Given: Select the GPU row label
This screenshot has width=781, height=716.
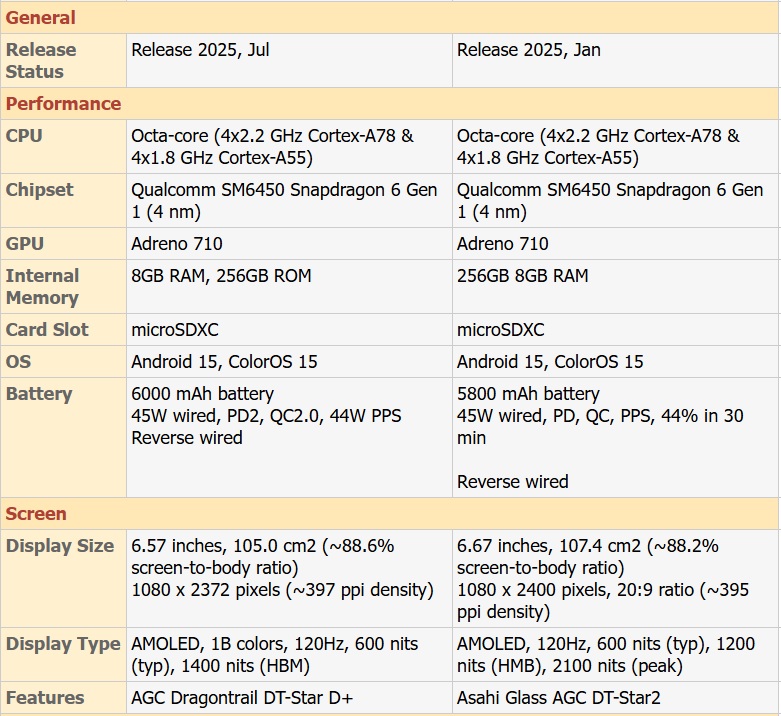Looking at the screenshot, I should 64,243.
